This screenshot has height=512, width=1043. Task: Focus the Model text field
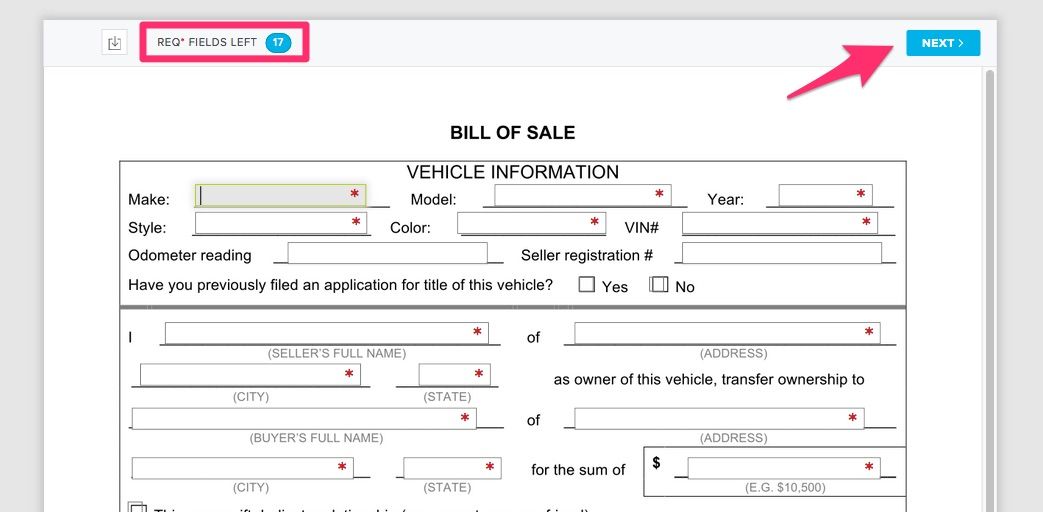[582, 195]
